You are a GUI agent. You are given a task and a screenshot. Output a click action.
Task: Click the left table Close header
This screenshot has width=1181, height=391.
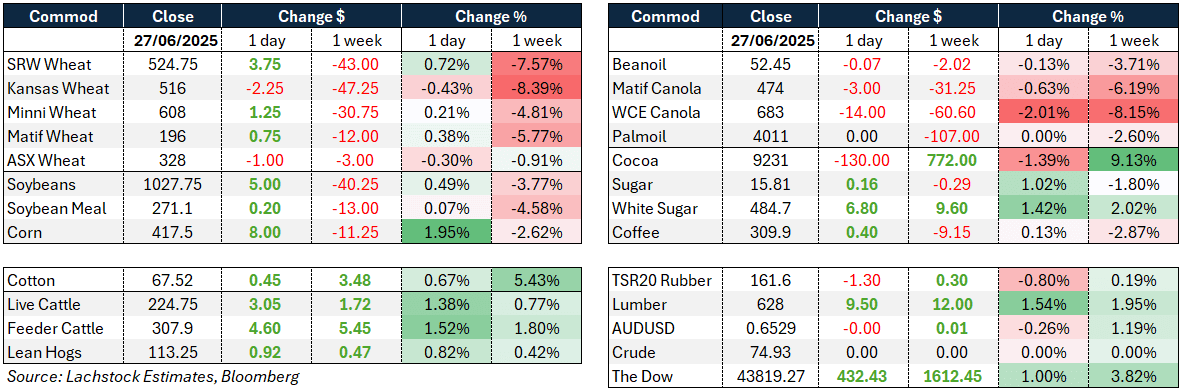tap(172, 16)
